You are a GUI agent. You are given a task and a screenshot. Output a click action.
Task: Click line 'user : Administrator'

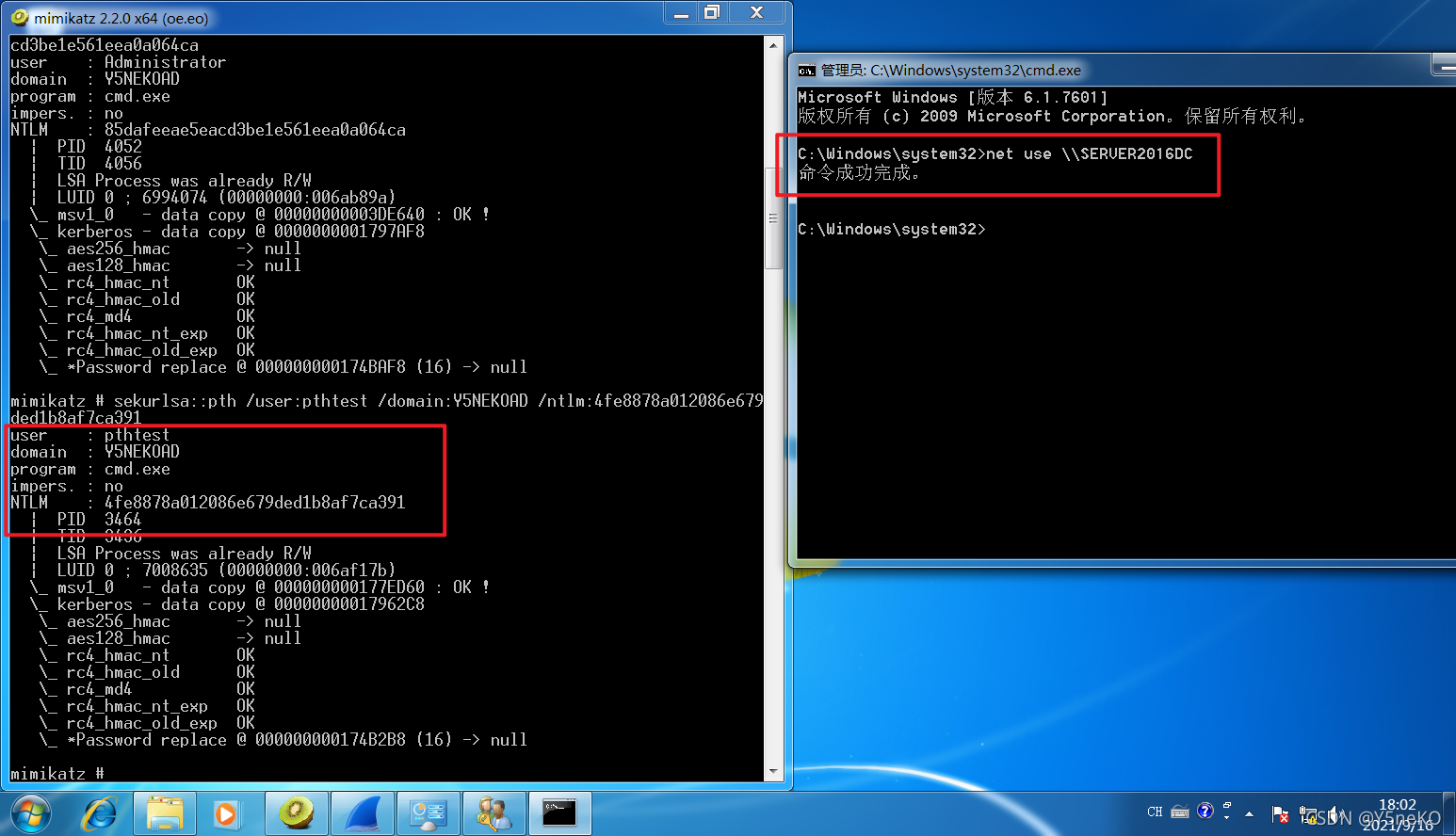(x=118, y=62)
